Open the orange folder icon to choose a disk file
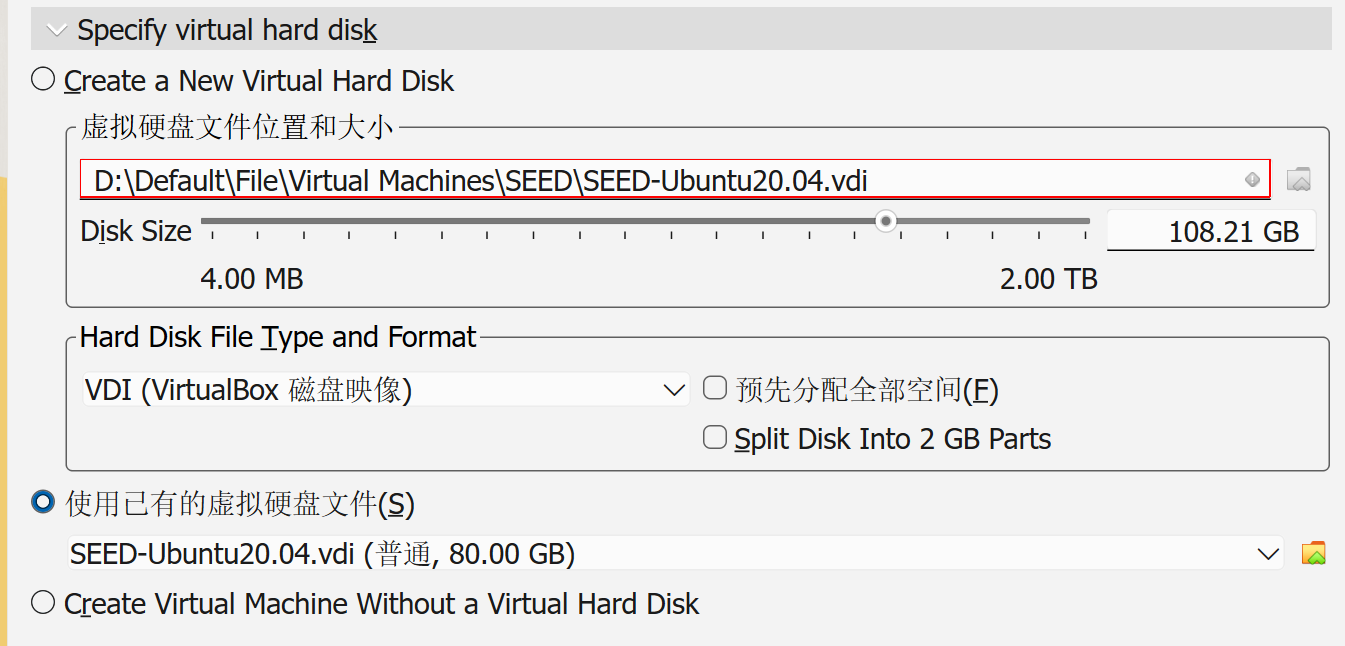 1313,553
